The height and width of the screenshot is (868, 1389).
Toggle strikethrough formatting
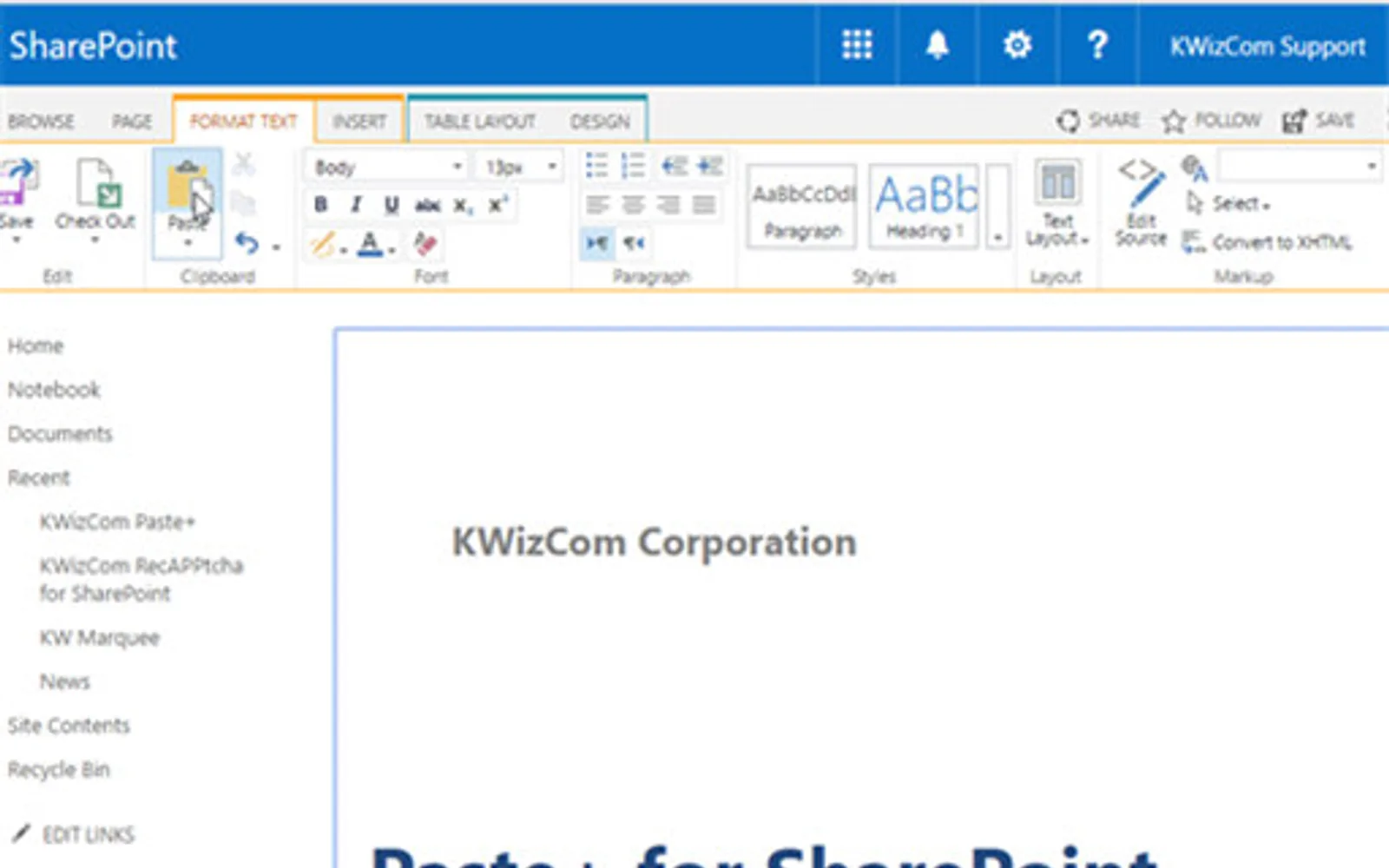pos(427,205)
